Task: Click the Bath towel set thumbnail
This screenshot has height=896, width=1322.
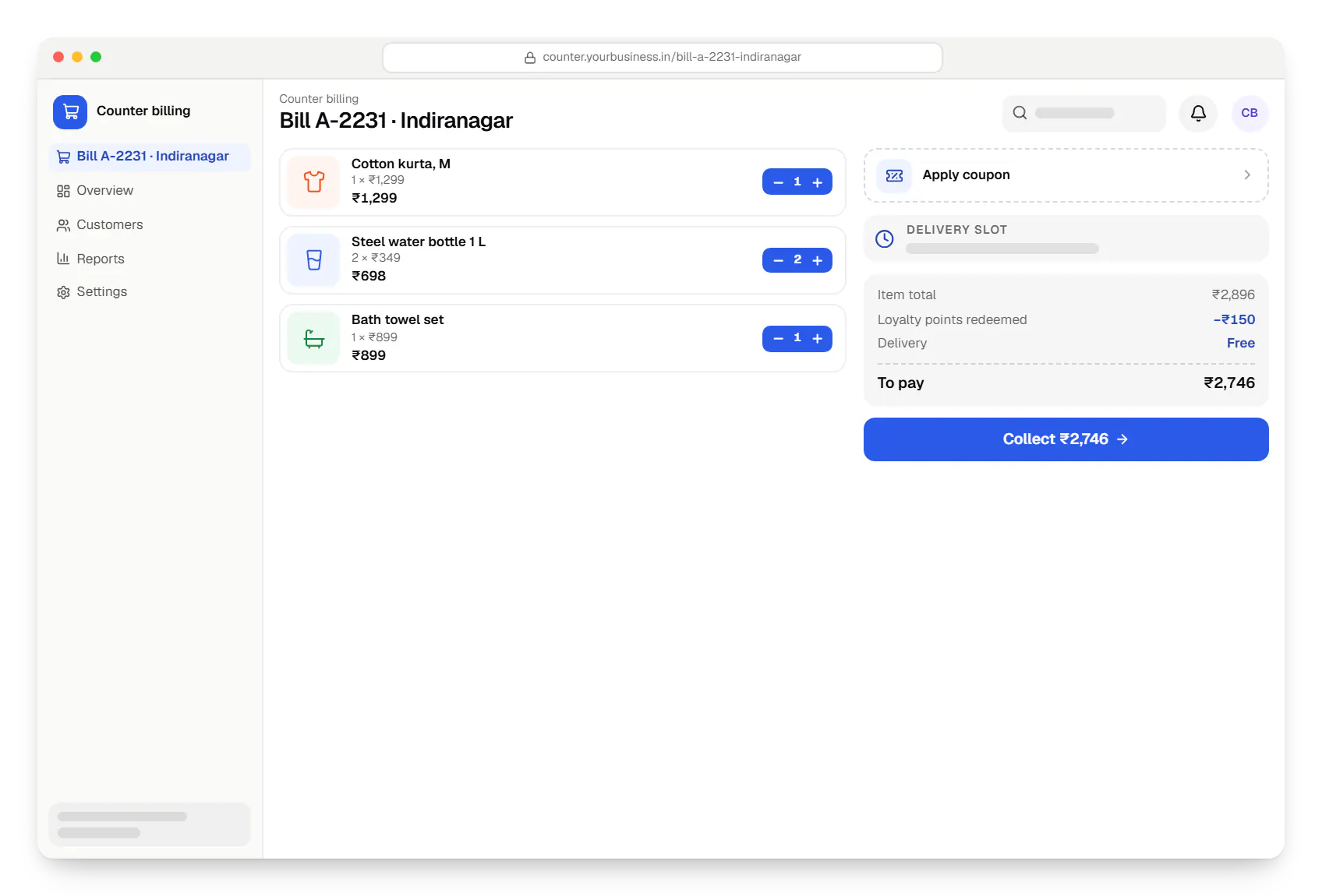Action: tap(313, 338)
